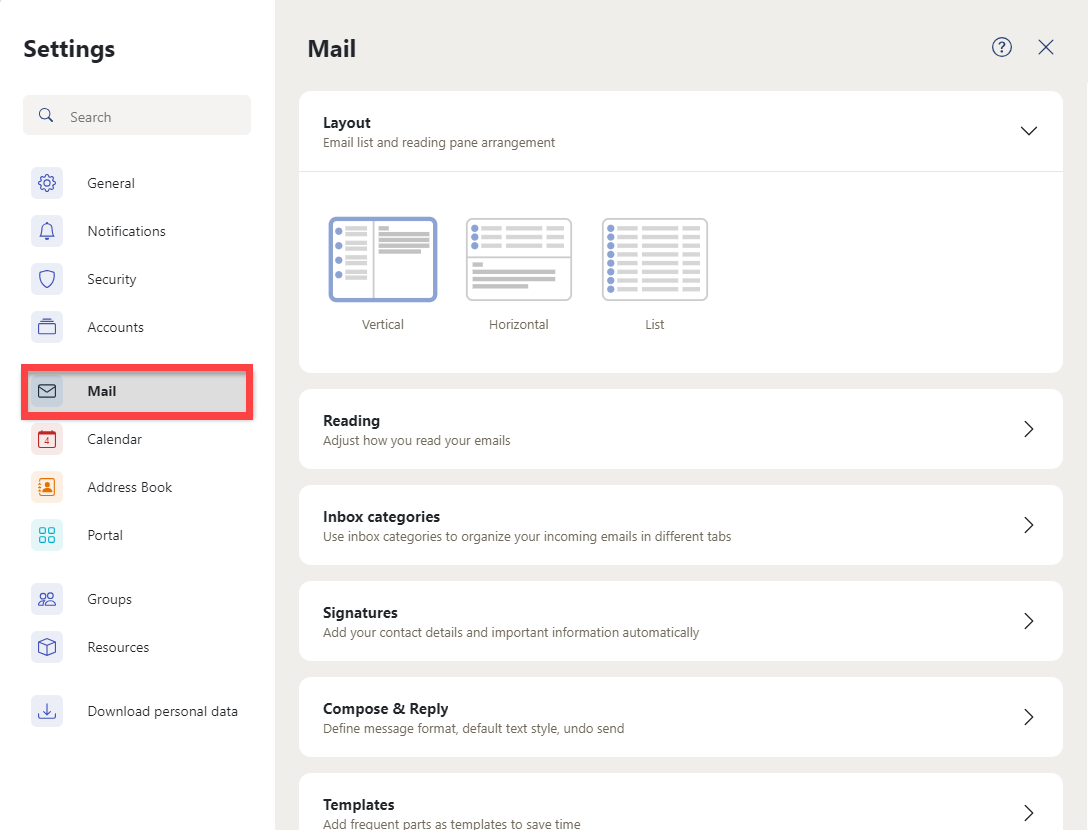Viewport: 1088px width, 830px height.
Task: Select Download personal data entry
Action: click(x=137, y=711)
